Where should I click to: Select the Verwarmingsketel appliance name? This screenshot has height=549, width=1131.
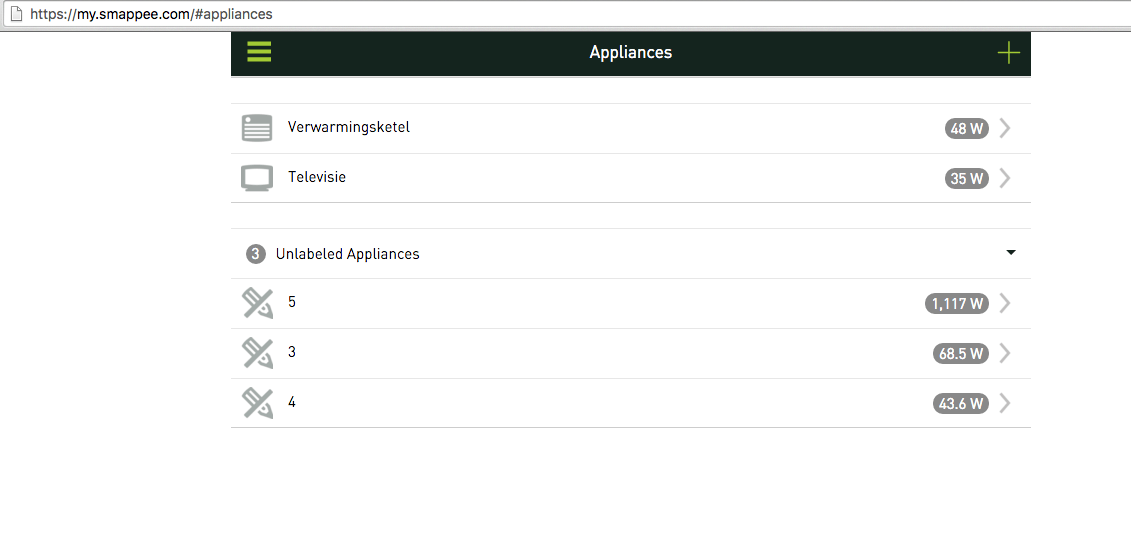coord(349,127)
